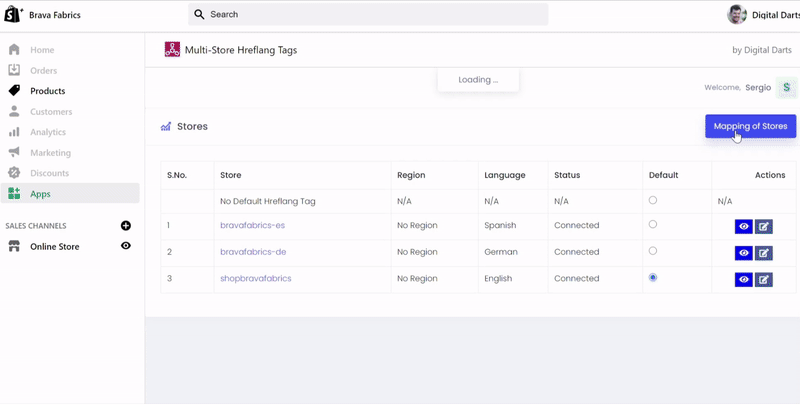Click the Brava Fabrics store name
Image resolution: width=800 pixels, height=405 pixels.
(55, 15)
